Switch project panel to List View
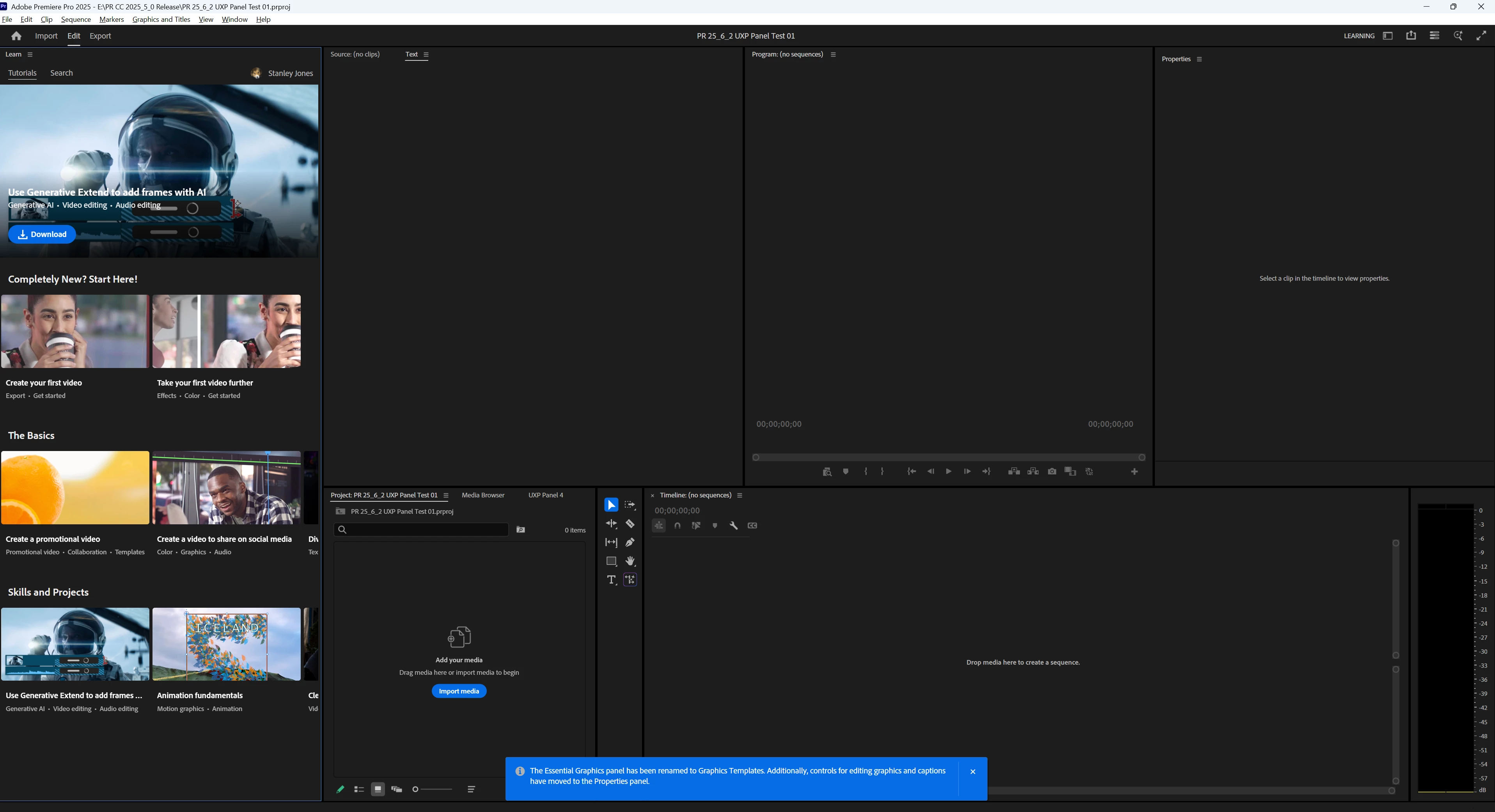The image size is (1495, 812). (x=359, y=789)
